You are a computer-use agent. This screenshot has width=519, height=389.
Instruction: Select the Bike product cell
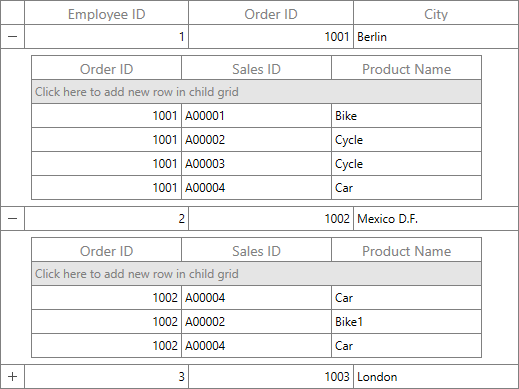point(406,116)
